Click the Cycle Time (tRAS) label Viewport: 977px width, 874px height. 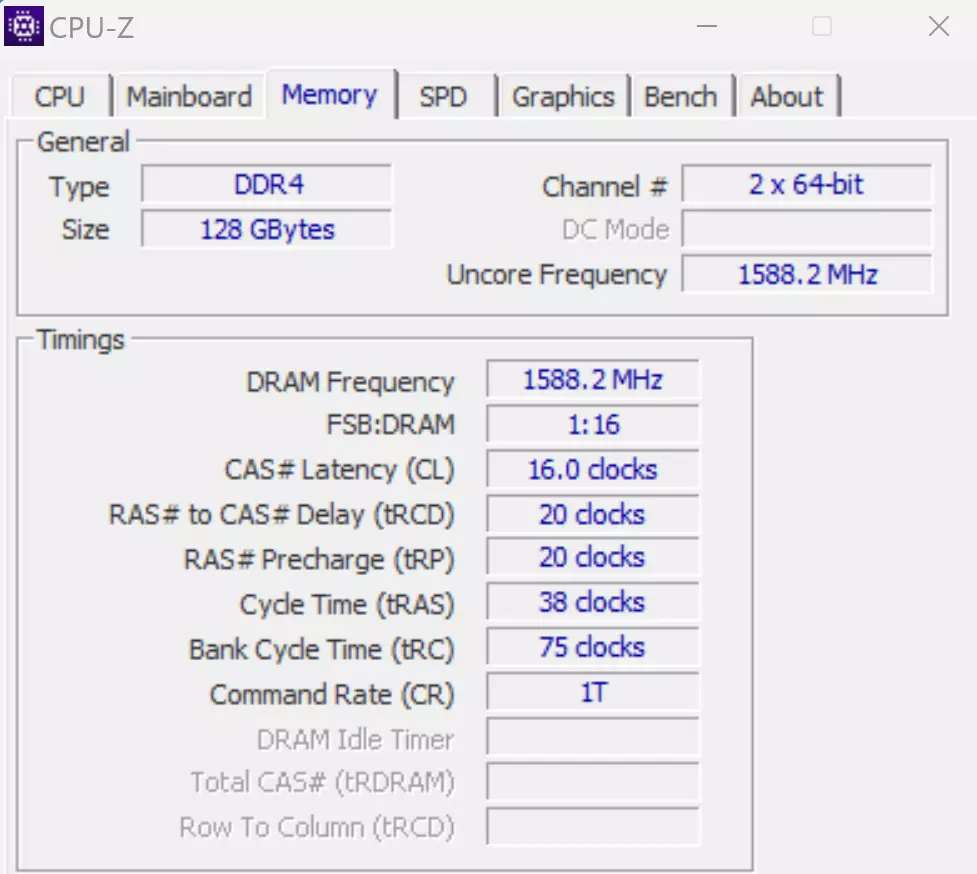click(x=347, y=604)
